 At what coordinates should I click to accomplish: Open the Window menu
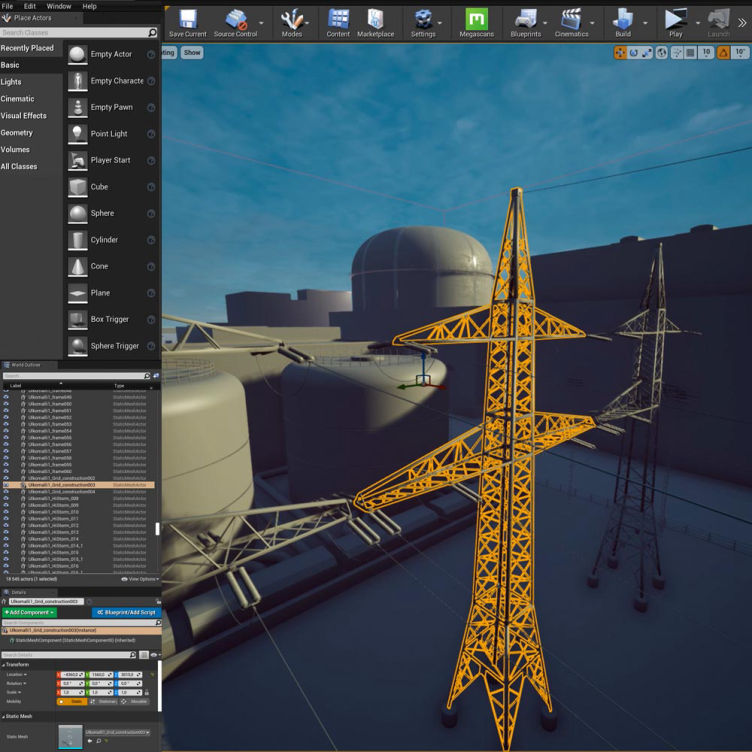pos(59,6)
